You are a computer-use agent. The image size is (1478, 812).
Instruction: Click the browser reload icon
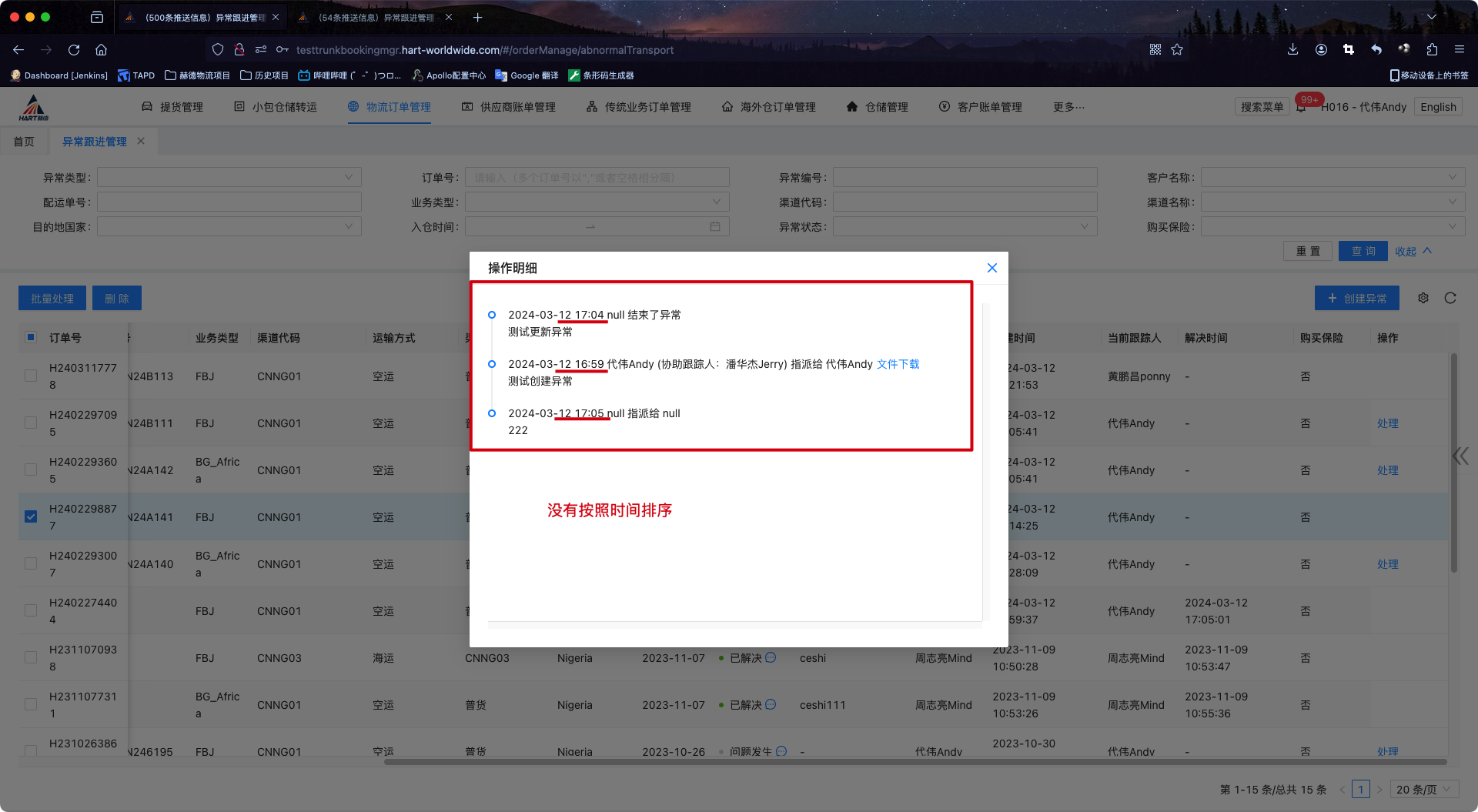74,50
